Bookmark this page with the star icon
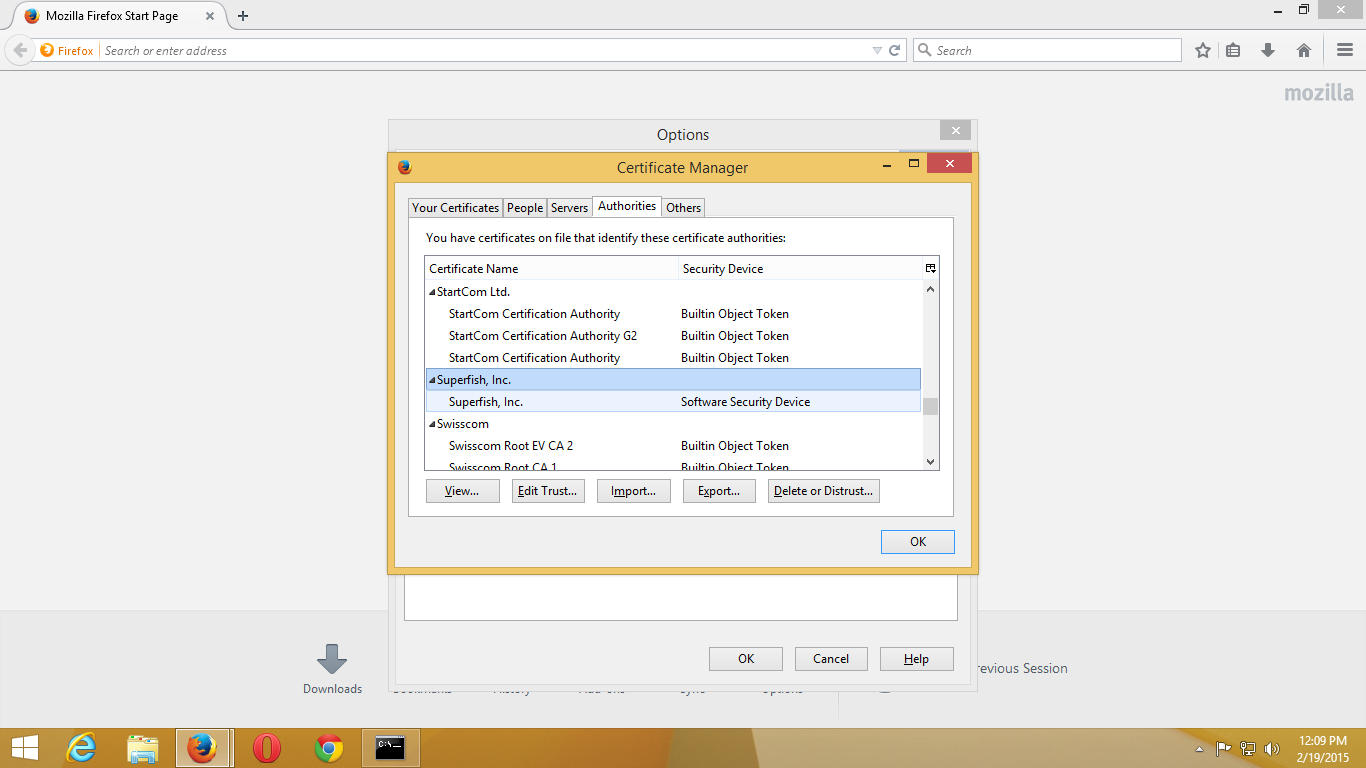The image size is (1366, 768). point(1203,50)
